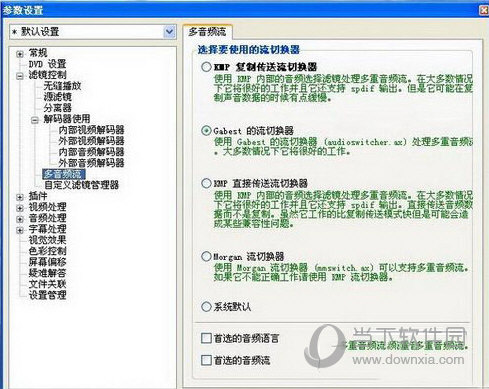This screenshot has height=389, width=489.
Task: Select Gabest 的流切换器 radio option
Action: pos(206,130)
